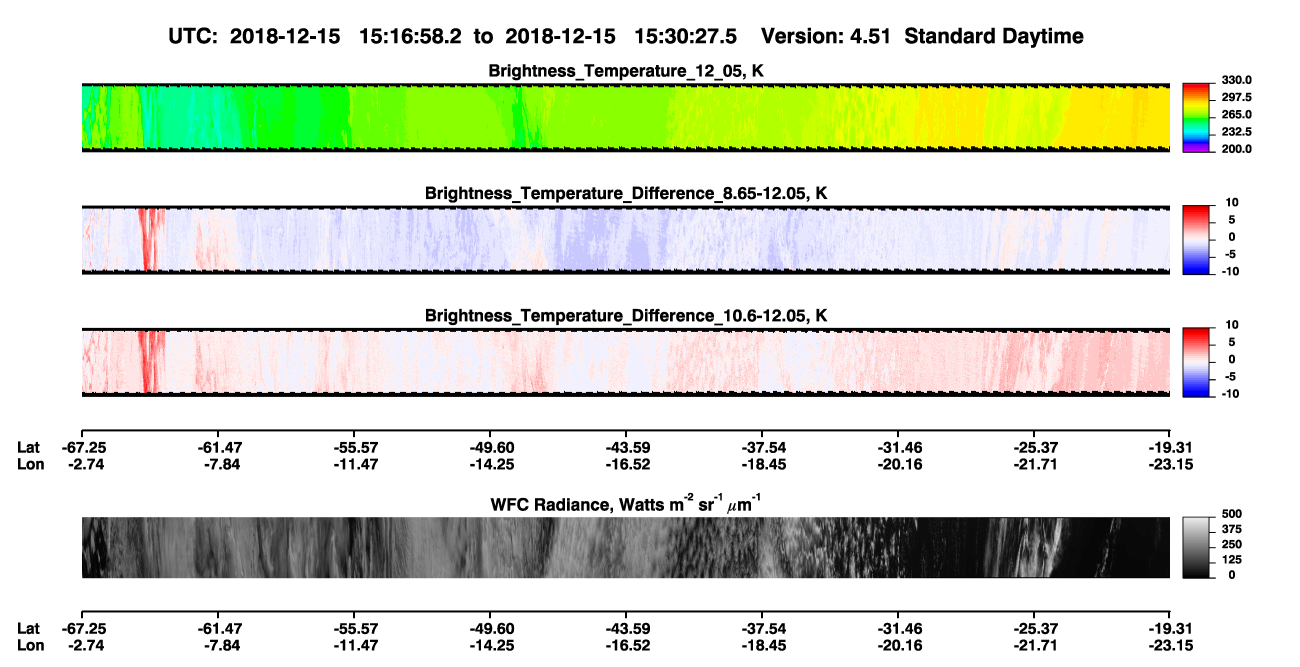Click the '125' tick on the WFC colorbar
1300x667 pixels.
coord(1231,560)
